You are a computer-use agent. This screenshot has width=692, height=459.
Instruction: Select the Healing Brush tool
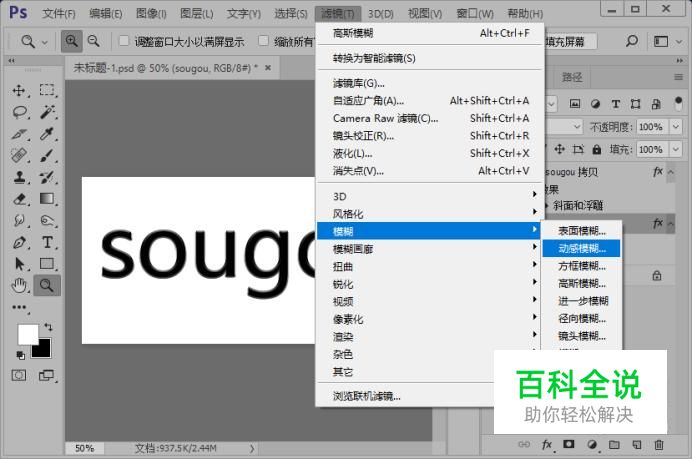point(19,155)
